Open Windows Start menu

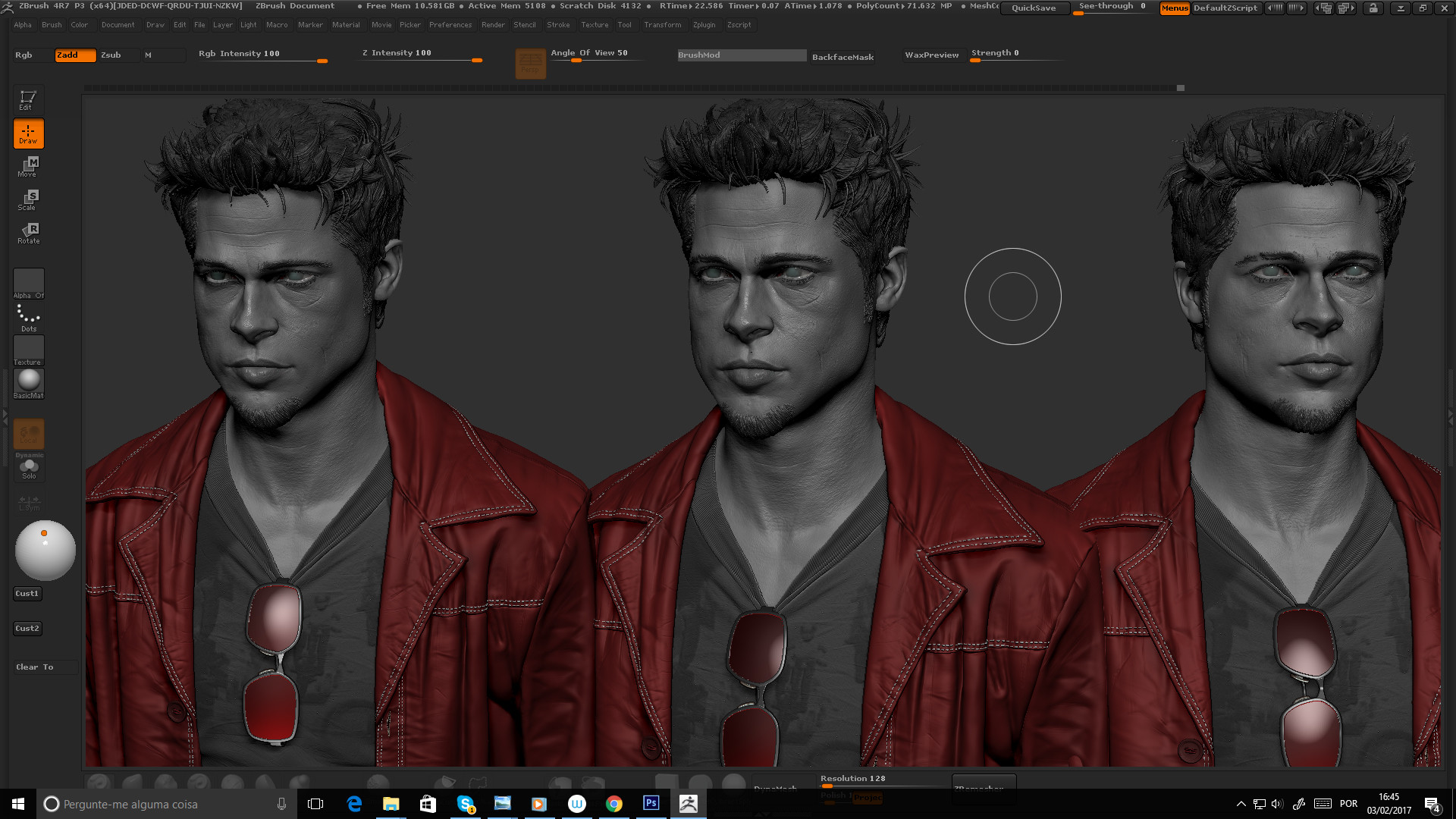(x=18, y=804)
